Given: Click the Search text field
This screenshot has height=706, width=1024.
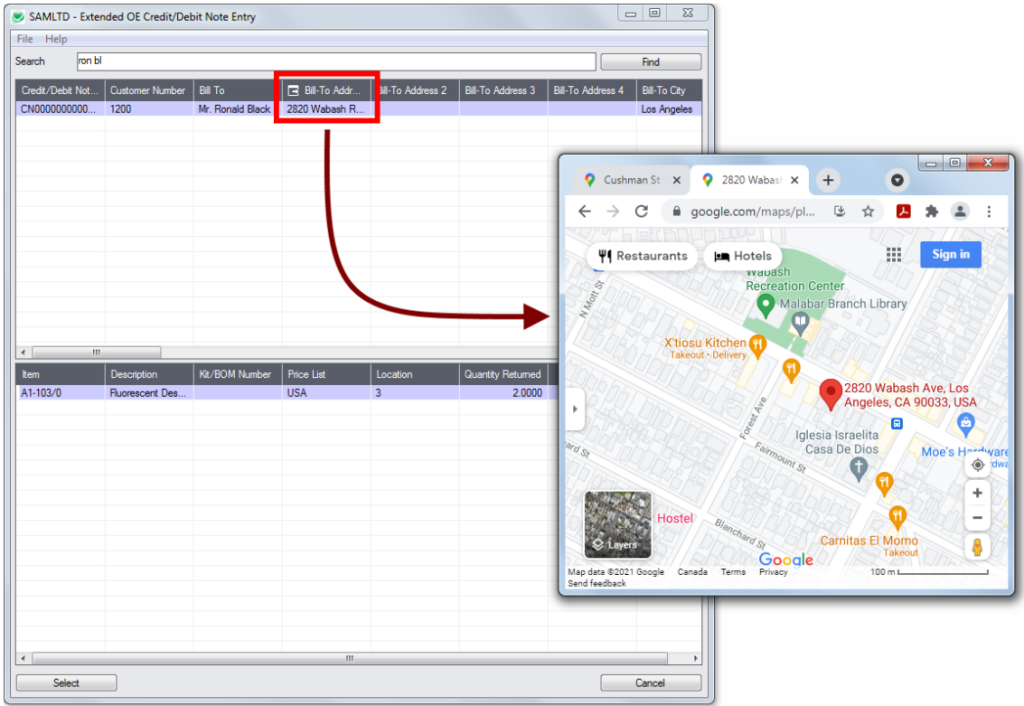Looking at the screenshot, I should [336, 61].
